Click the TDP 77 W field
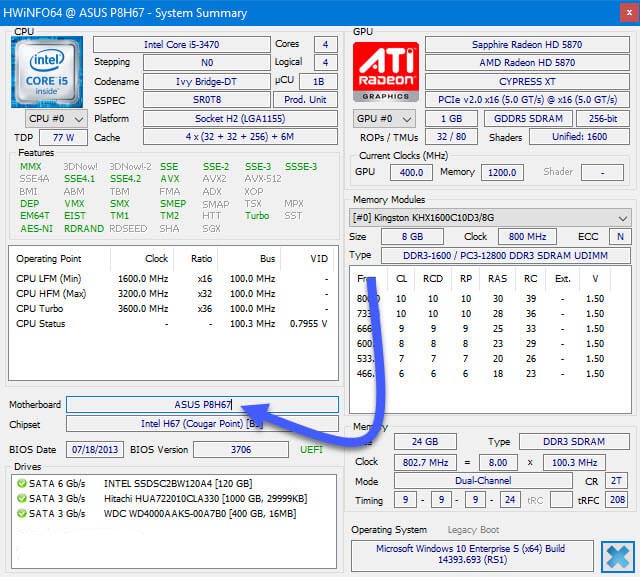The height and width of the screenshot is (577, 640). 63,138
